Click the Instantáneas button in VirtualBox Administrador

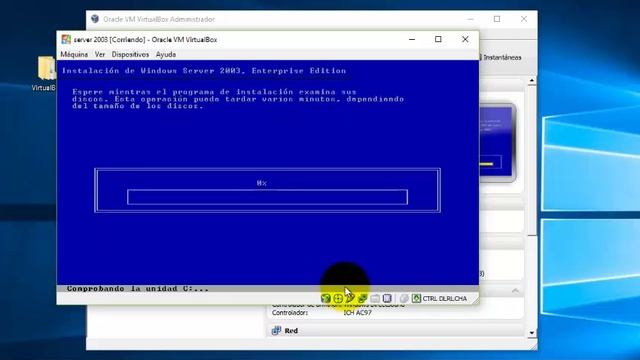pyautogui.click(x=501, y=58)
